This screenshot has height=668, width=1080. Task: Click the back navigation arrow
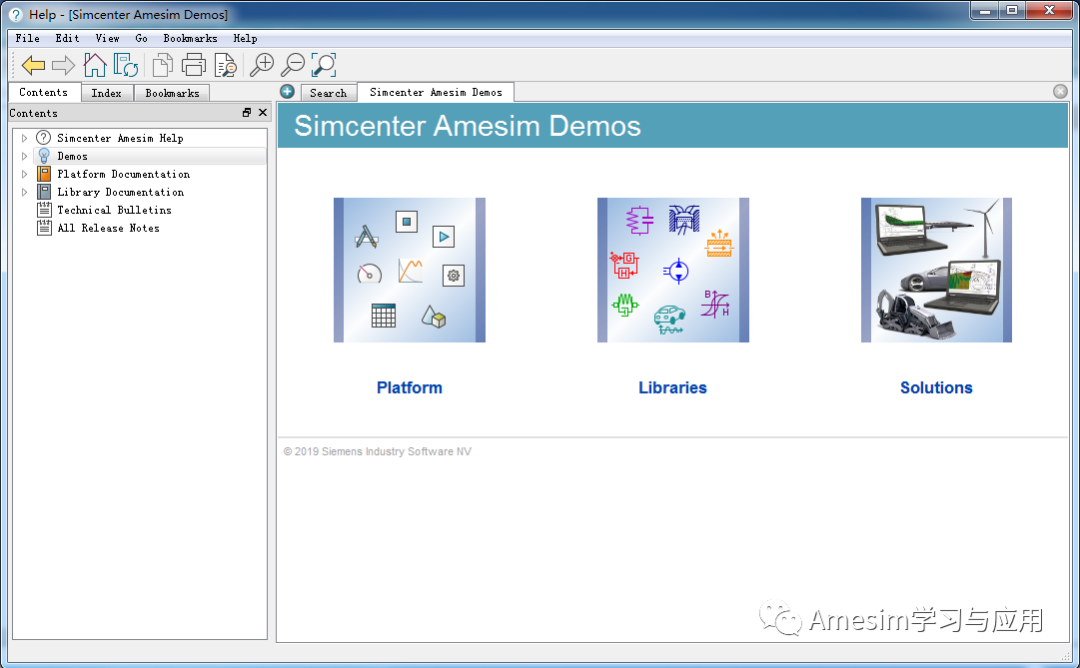point(33,64)
